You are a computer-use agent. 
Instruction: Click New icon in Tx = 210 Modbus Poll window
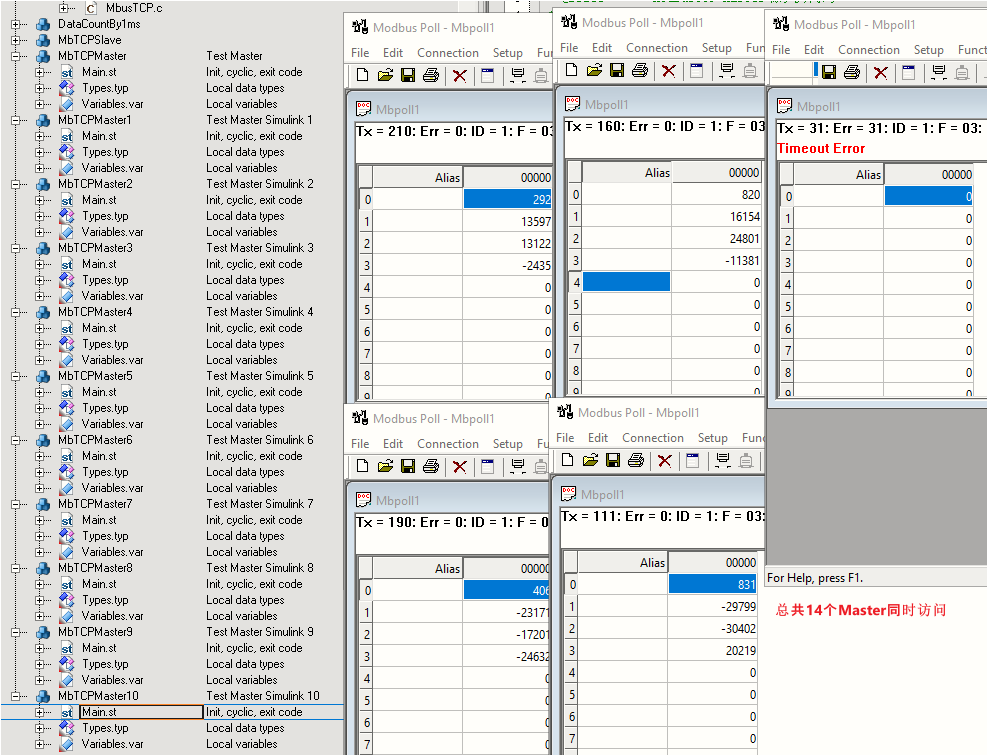[363, 76]
